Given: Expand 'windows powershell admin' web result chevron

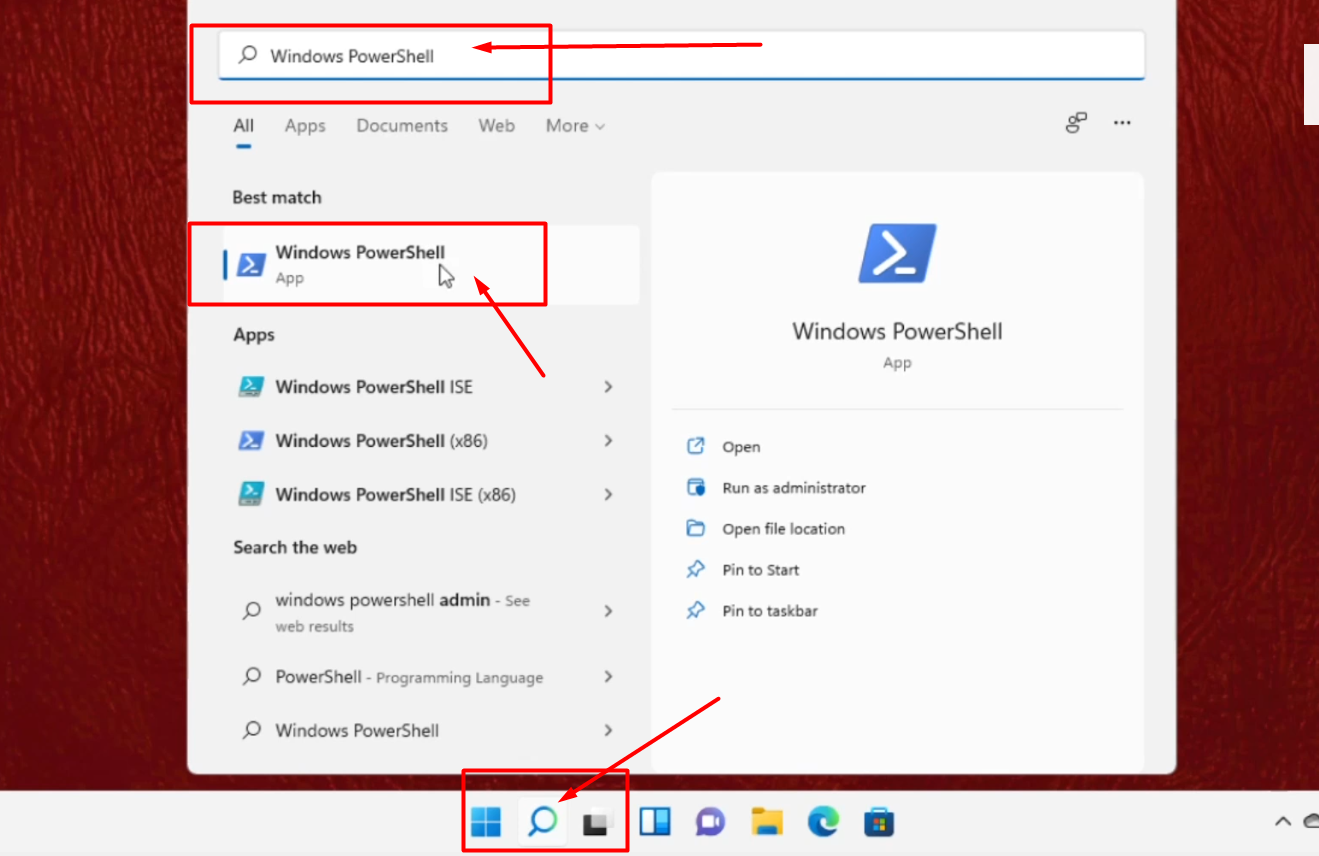Looking at the screenshot, I should pos(608,611).
